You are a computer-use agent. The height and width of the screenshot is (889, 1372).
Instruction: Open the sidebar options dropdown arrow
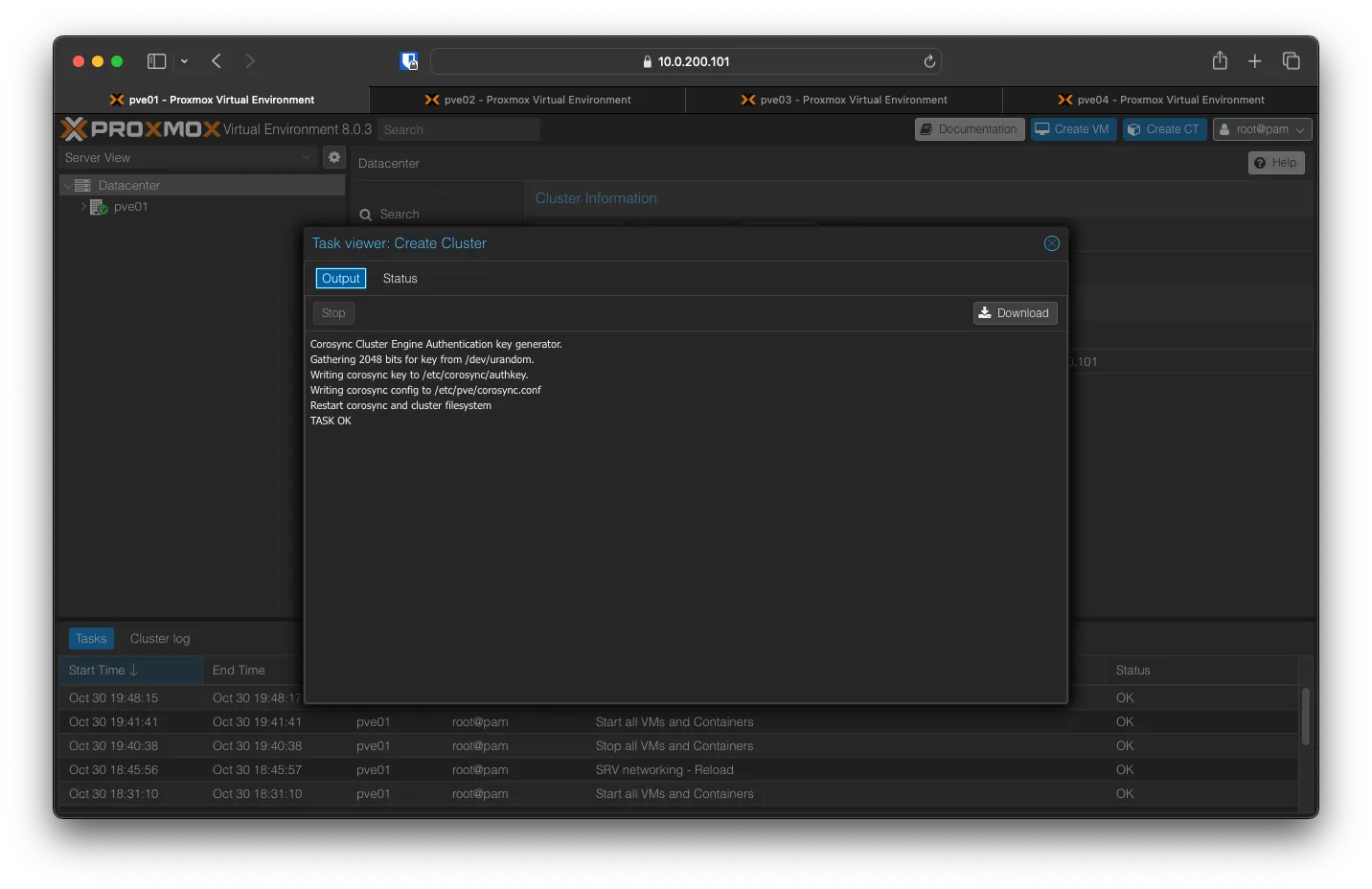[184, 61]
